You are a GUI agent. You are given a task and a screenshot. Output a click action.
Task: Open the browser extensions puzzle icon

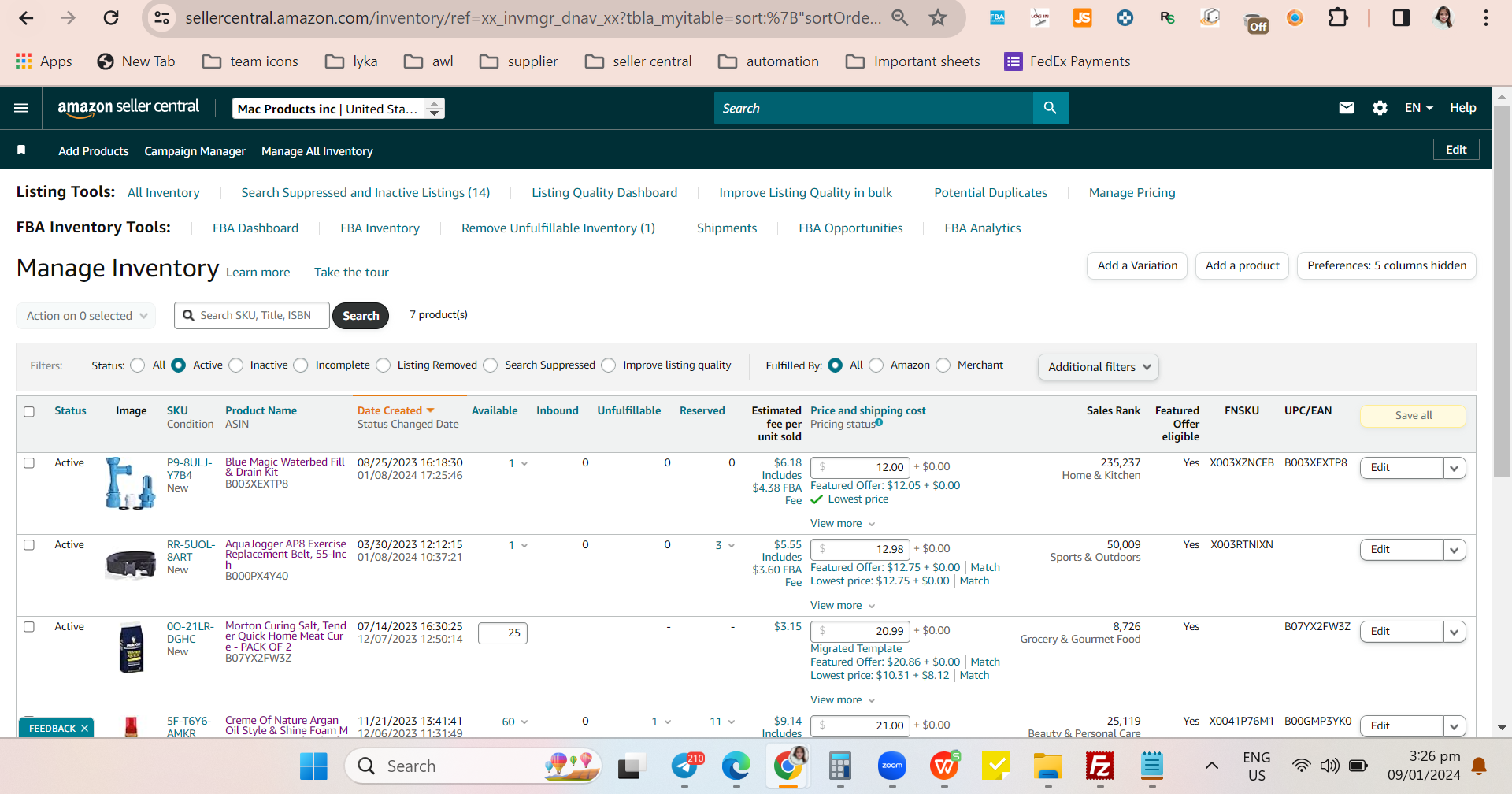[x=1338, y=17]
